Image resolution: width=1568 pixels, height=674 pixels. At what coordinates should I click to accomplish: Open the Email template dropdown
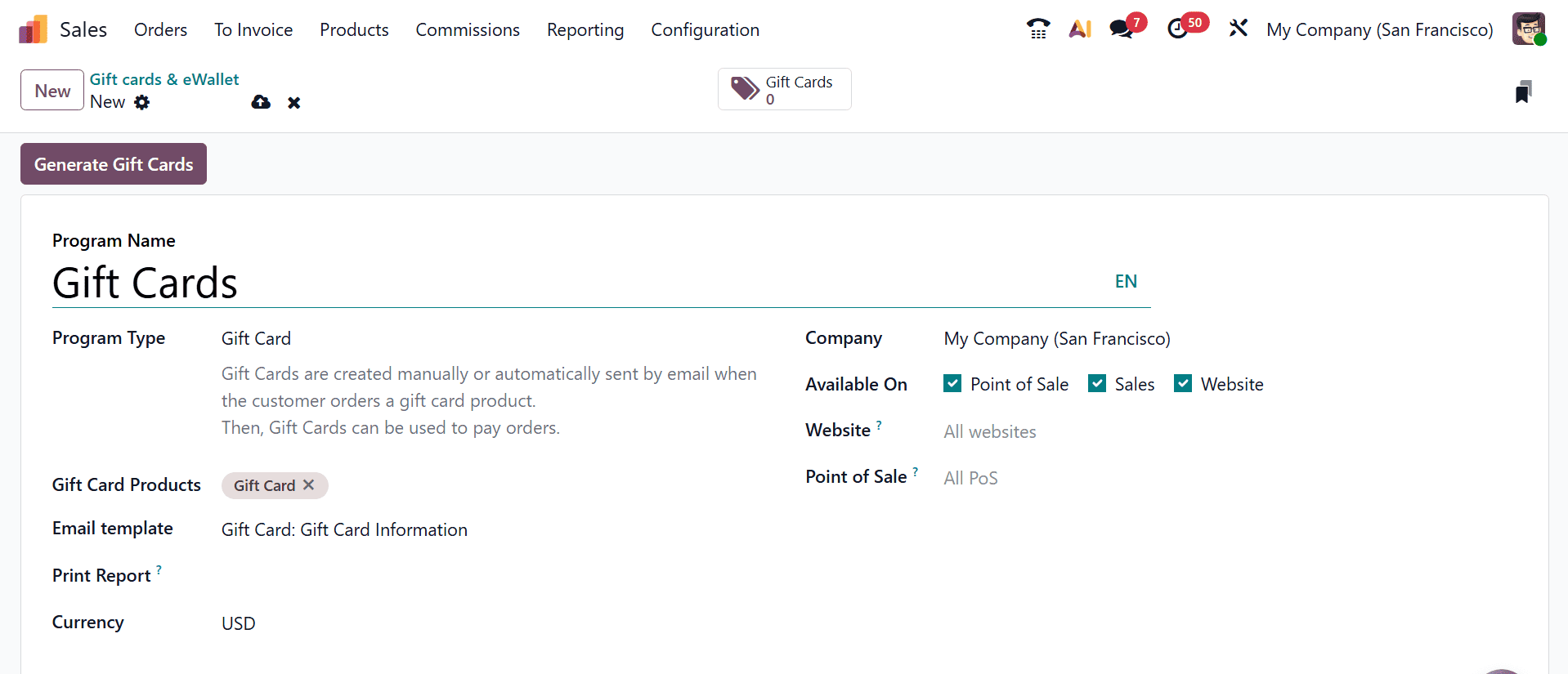click(x=491, y=530)
